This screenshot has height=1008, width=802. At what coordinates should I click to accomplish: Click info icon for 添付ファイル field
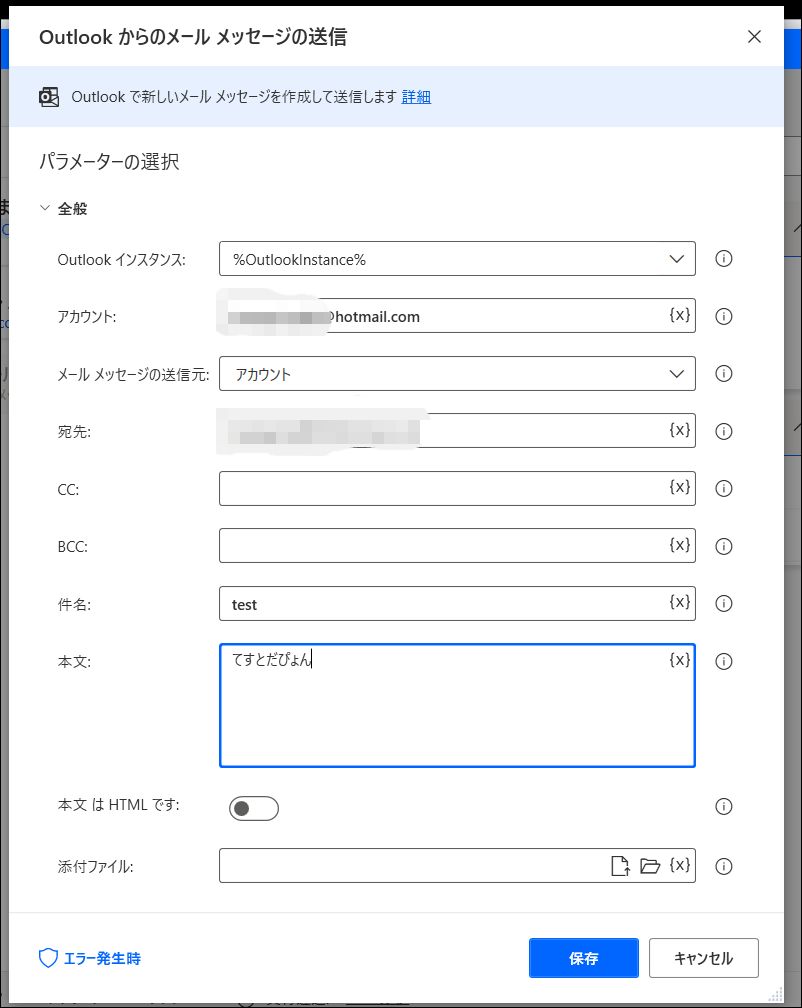point(724,866)
